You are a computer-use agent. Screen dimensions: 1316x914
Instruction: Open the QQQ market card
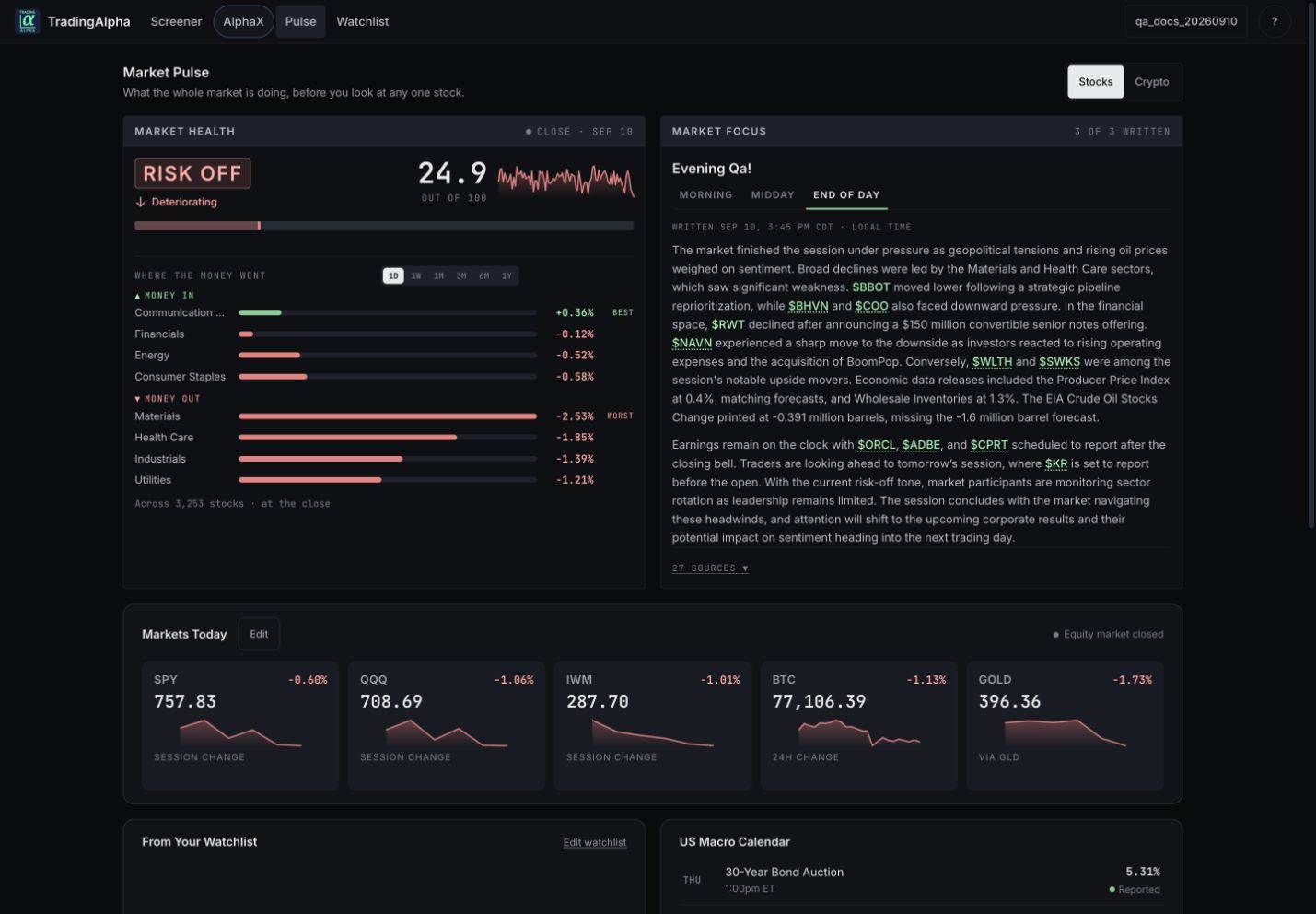pos(447,726)
